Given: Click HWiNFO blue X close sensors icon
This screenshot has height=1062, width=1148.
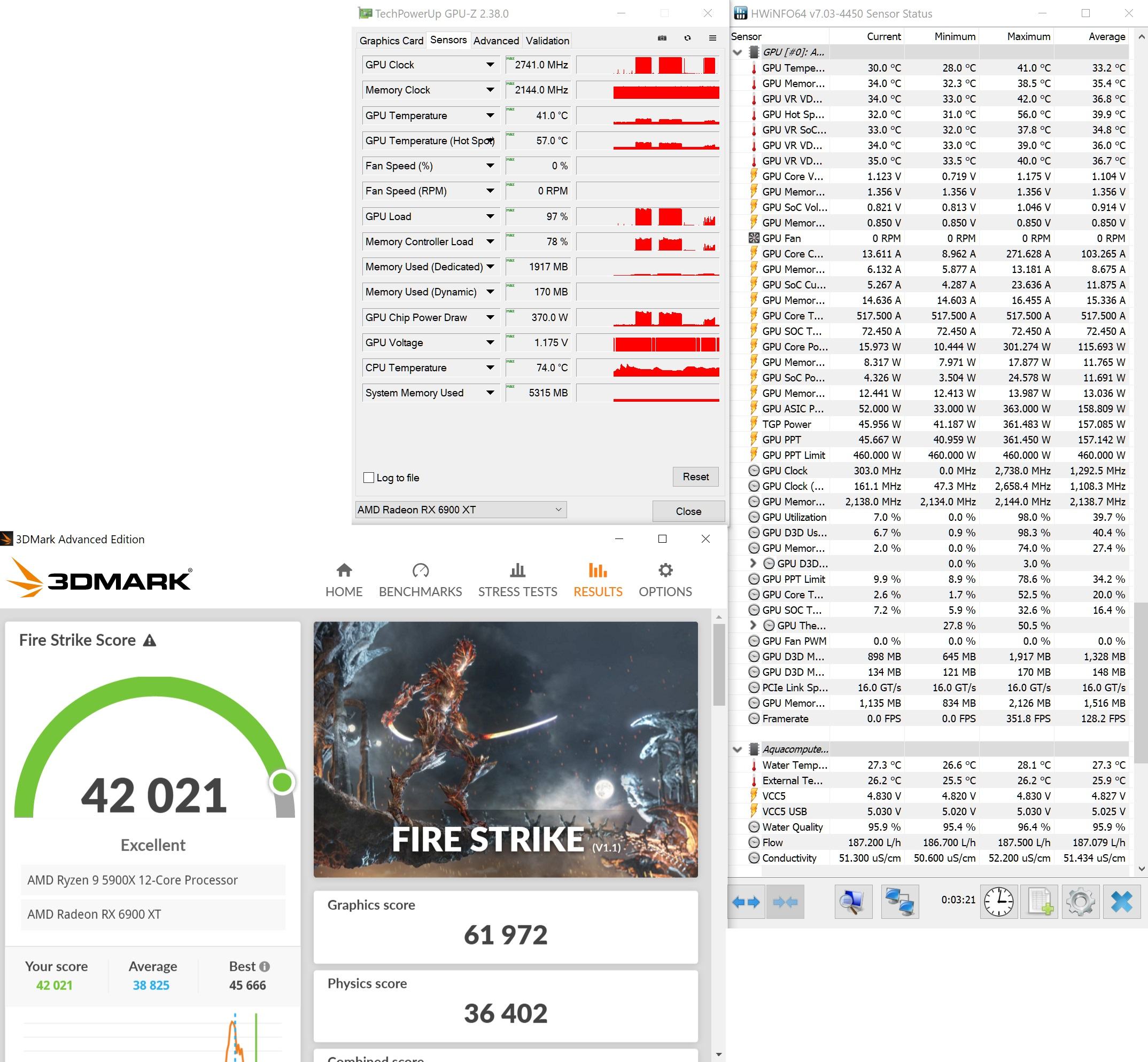Looking at the screenshot, I should tap(1122, 902).
